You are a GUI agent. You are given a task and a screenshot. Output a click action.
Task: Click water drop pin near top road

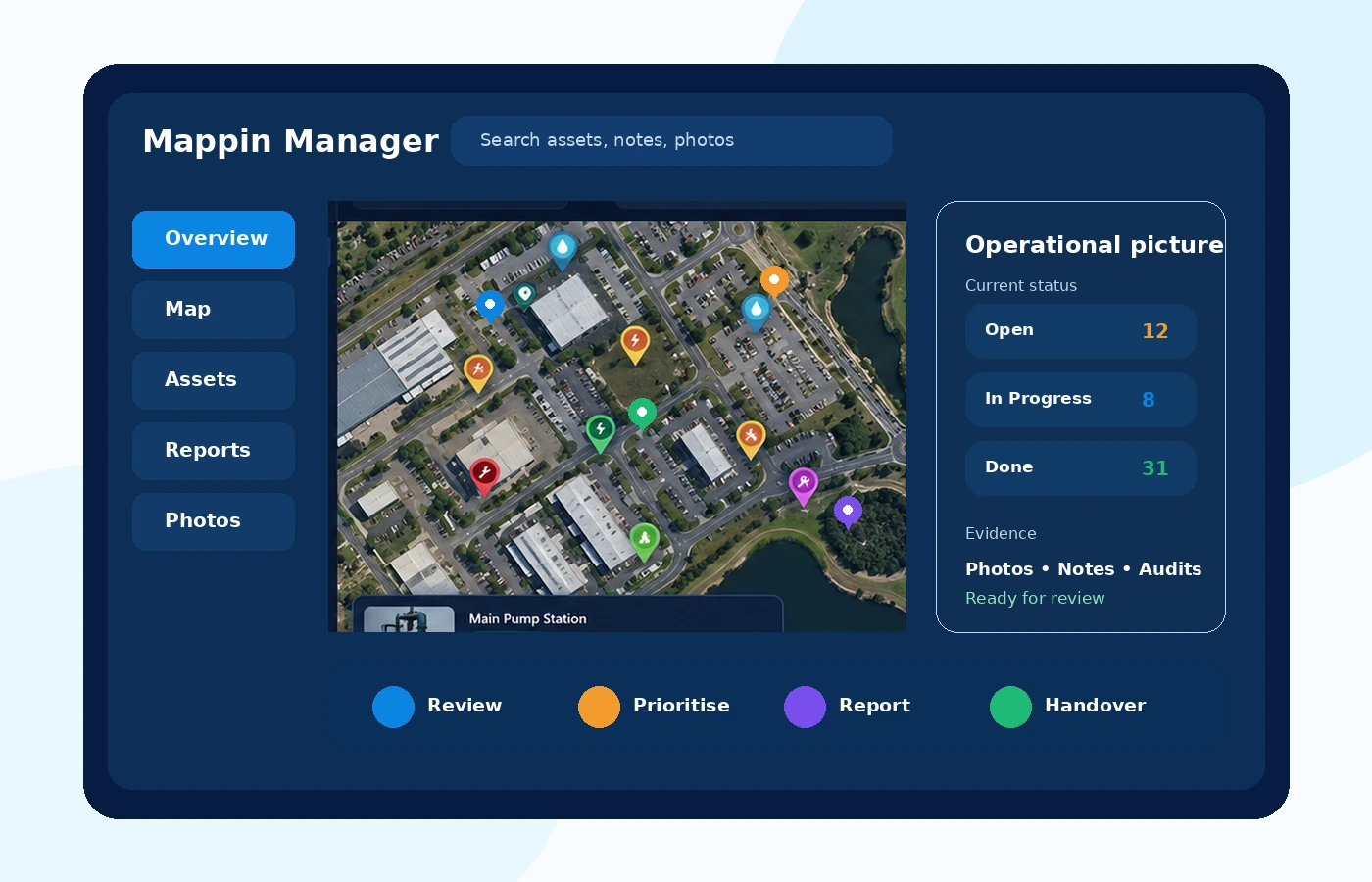tap(562, 250)
